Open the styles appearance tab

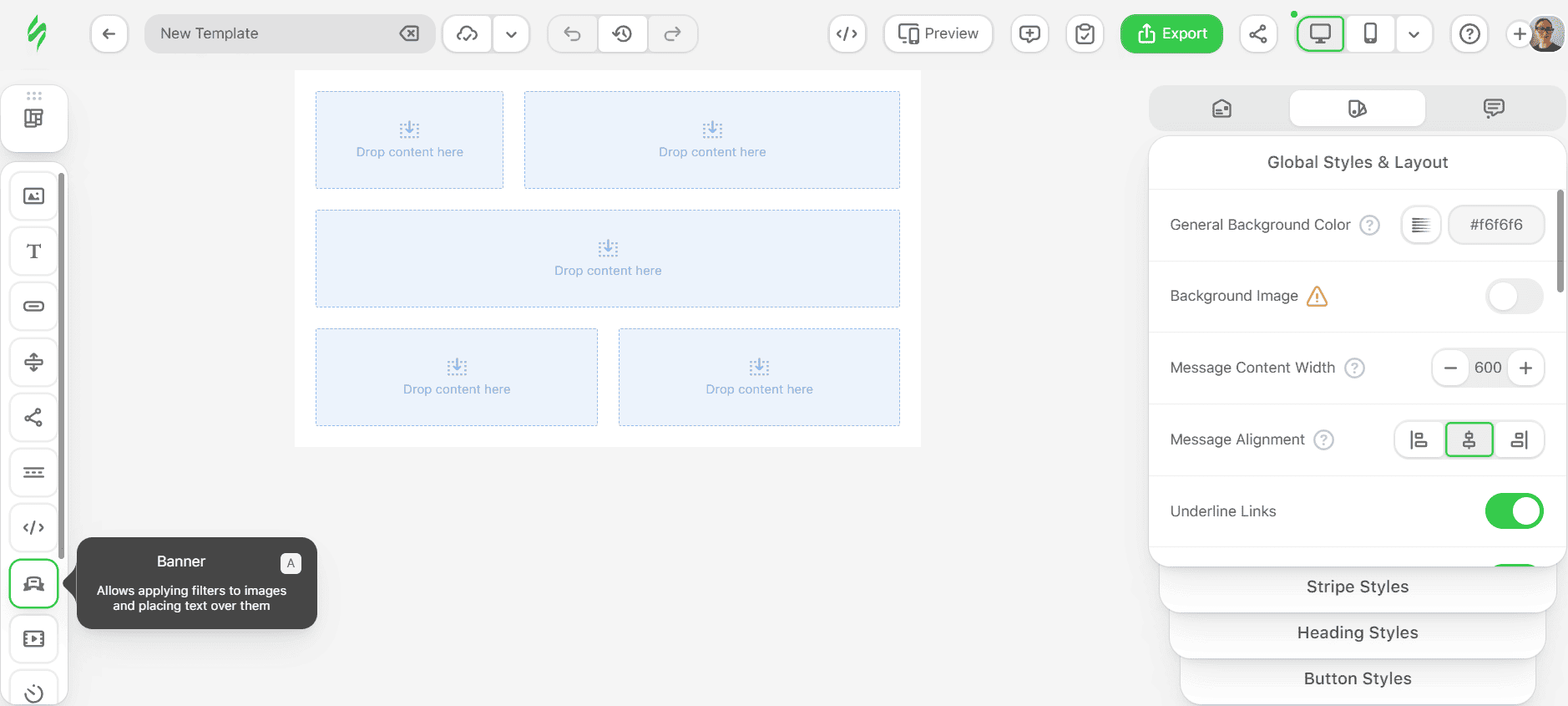click(x=1358, y=109)
